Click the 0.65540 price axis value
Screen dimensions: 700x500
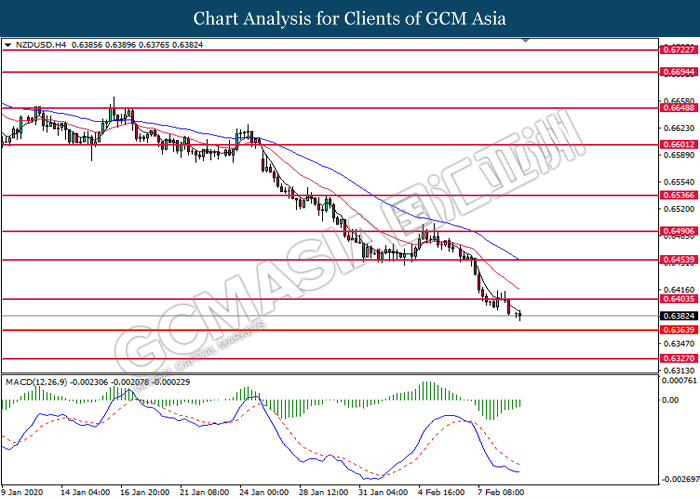pyautogui.click(x=679, y=182)
